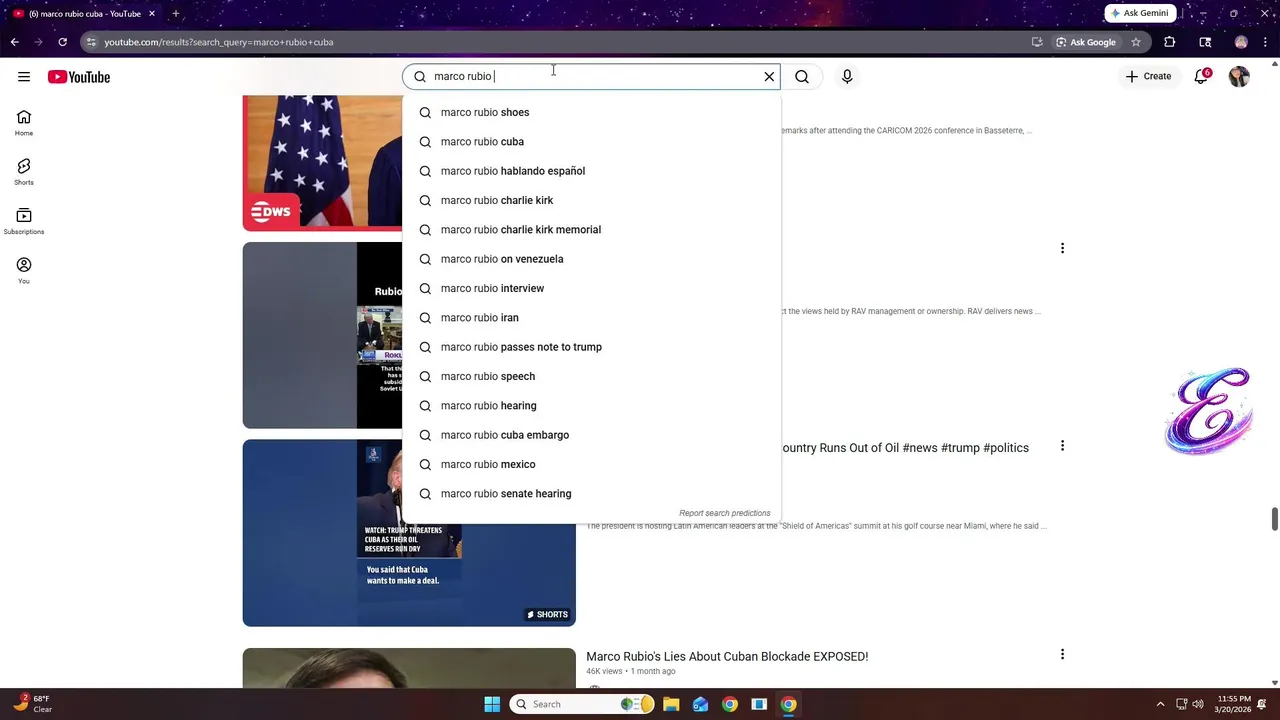
Task: Click the floating E extension logo
Action: click(1209, 411)
